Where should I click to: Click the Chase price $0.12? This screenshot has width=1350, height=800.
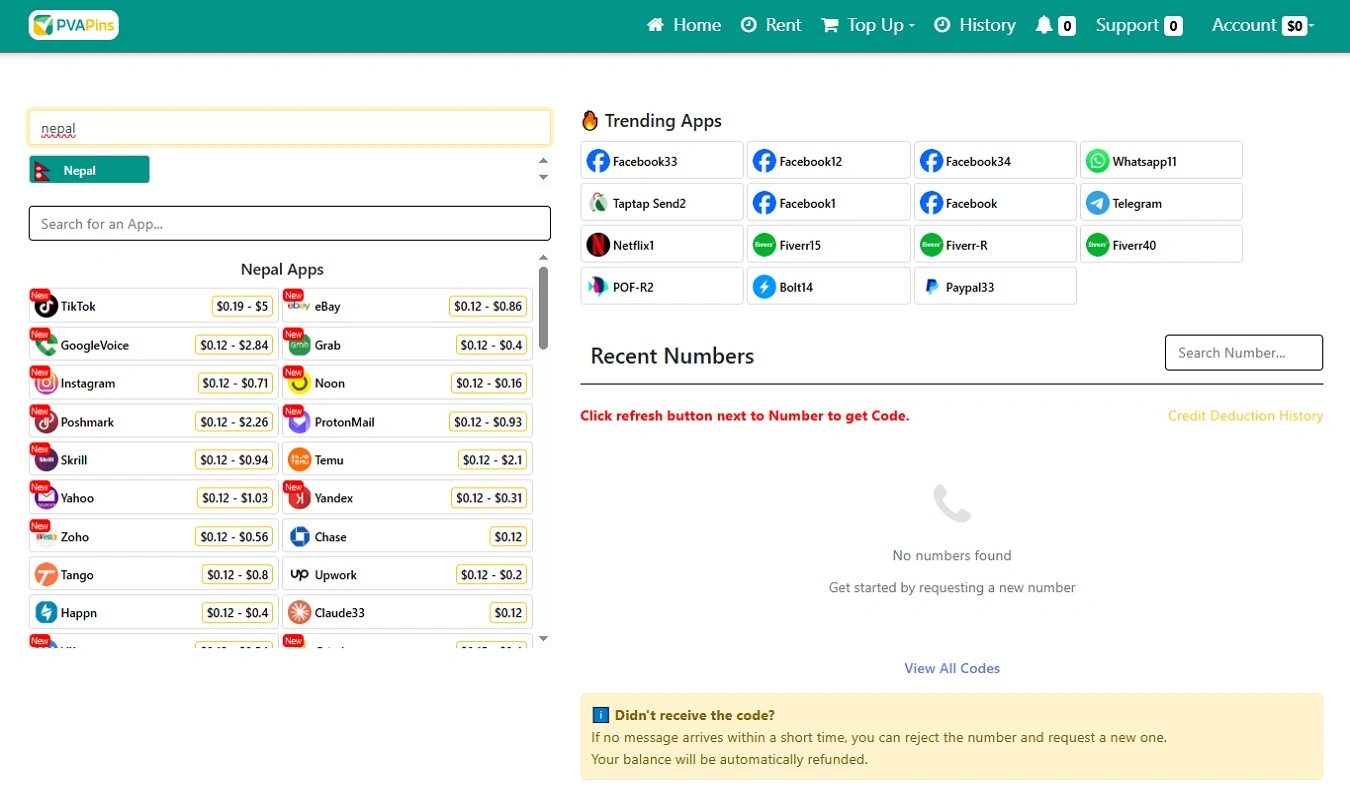pos(509,537)
